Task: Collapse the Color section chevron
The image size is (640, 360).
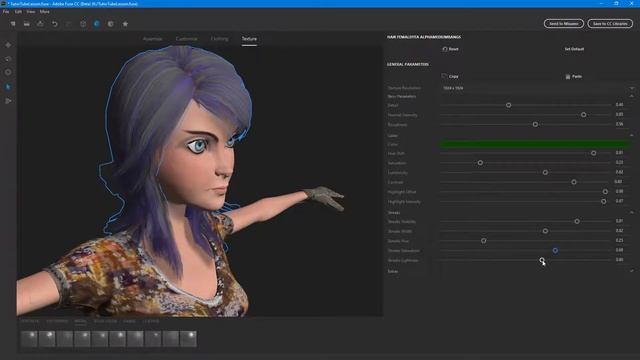Action: pyautogui.click(x=631, y=135)
